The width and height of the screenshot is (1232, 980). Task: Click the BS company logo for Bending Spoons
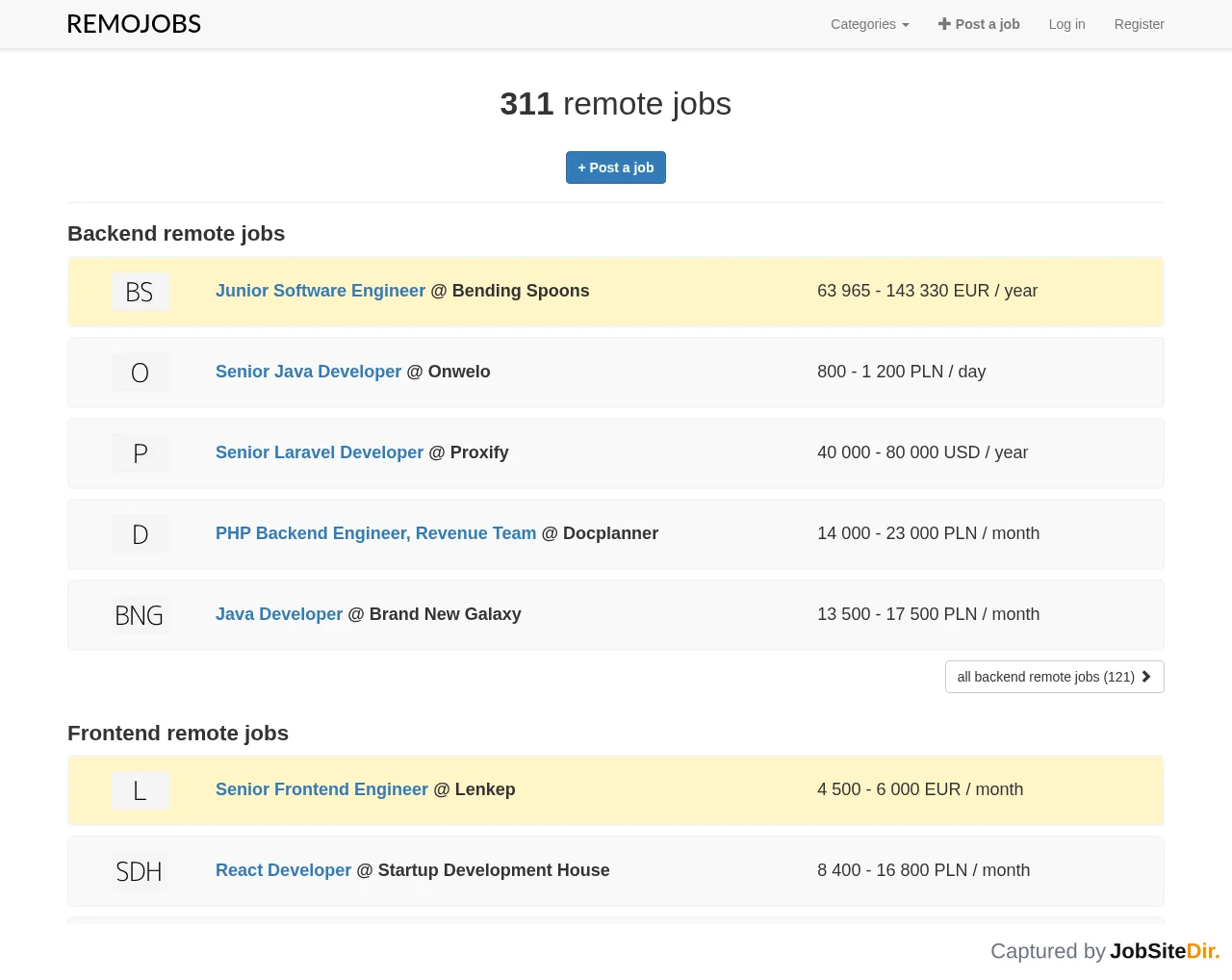[140, 292]
